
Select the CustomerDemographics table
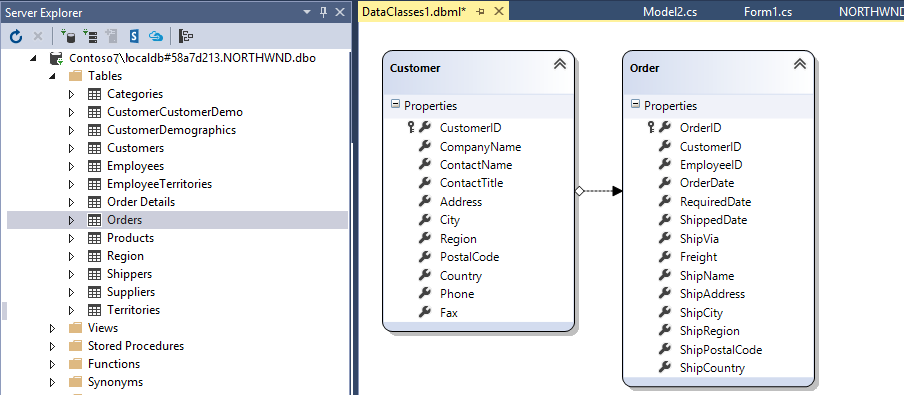pyautogui.click(x=171, y=130)
